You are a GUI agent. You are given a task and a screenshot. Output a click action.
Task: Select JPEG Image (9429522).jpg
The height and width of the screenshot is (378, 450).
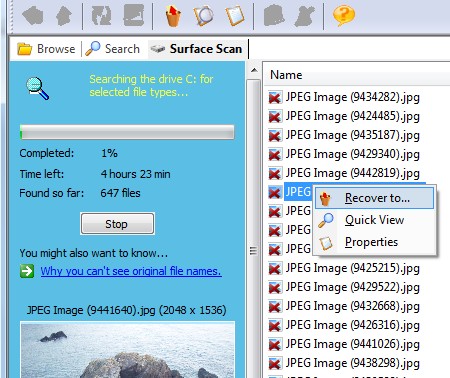point(353,287)
